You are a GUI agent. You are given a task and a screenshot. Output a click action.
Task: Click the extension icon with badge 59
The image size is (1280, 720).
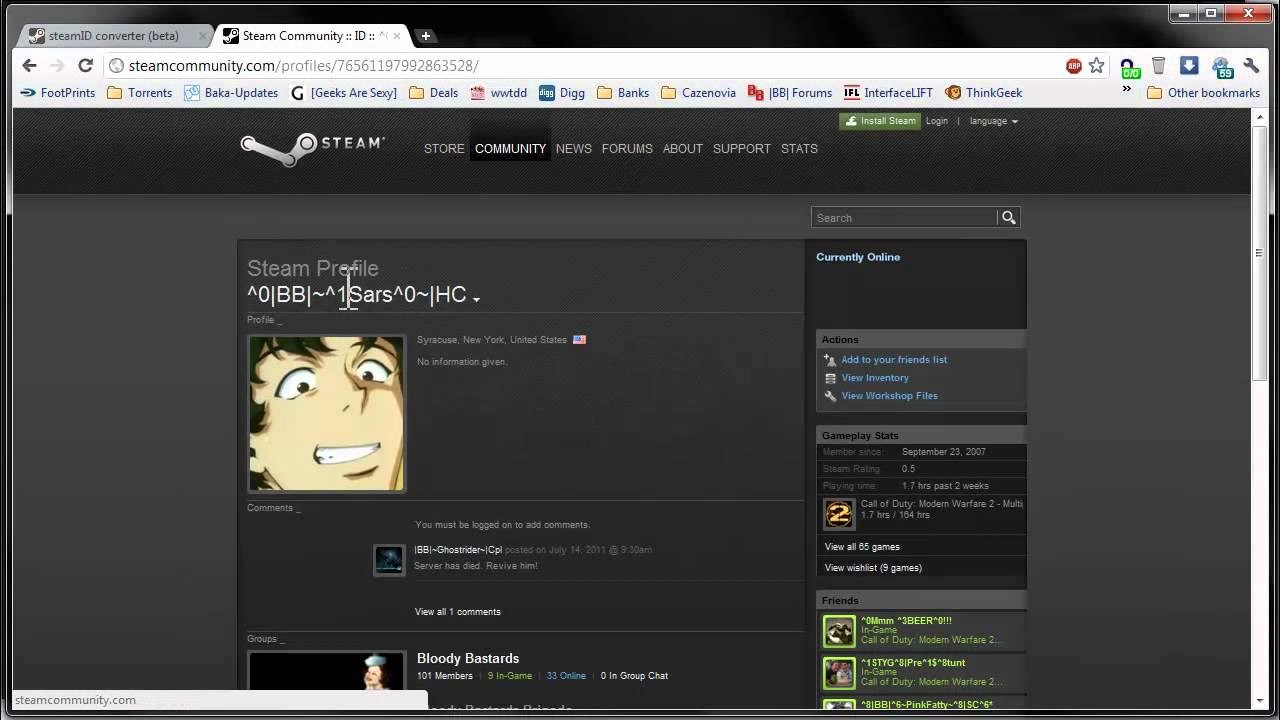1222,68
